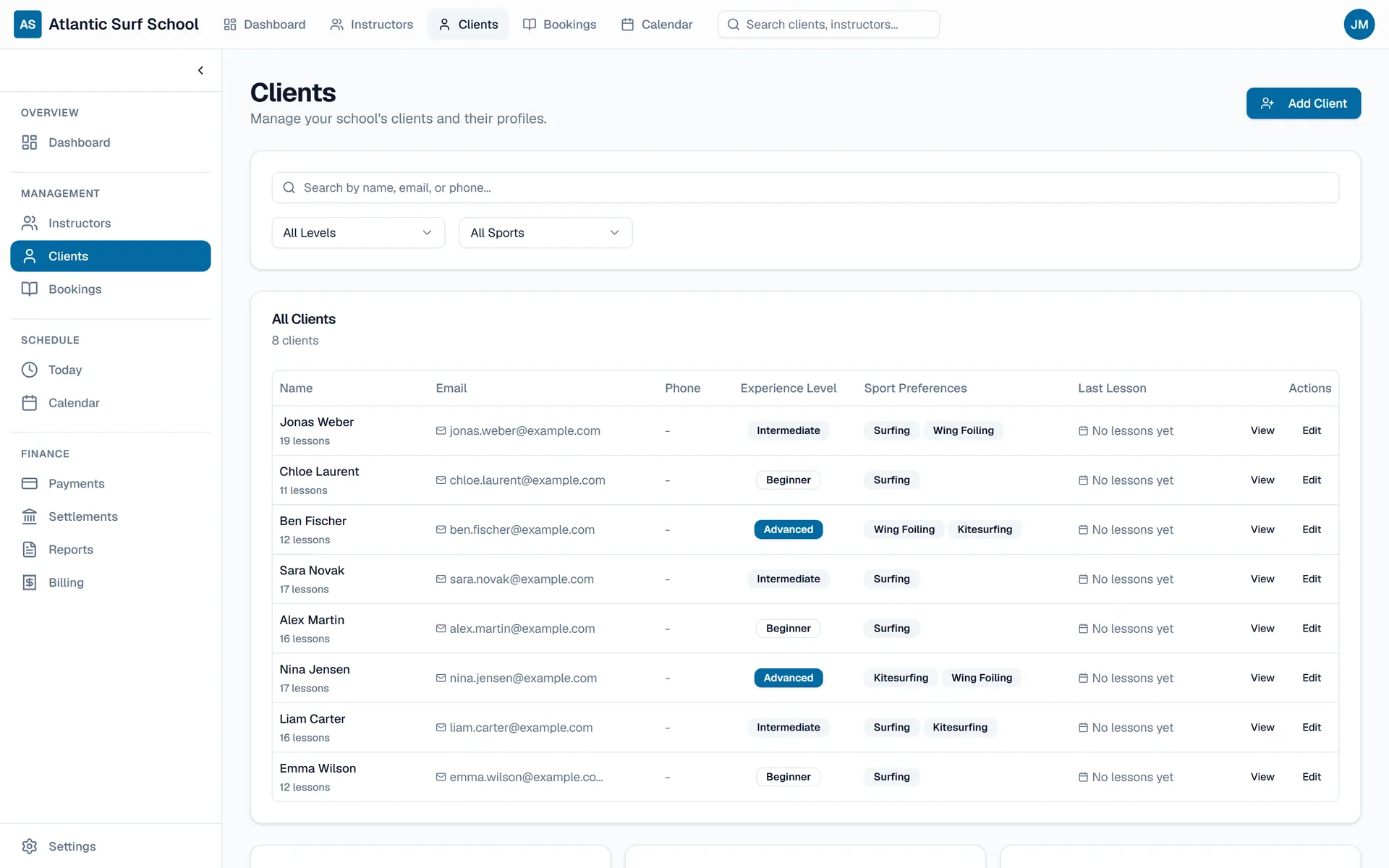View Alex Martin's profile

[x=1262, y=629]
